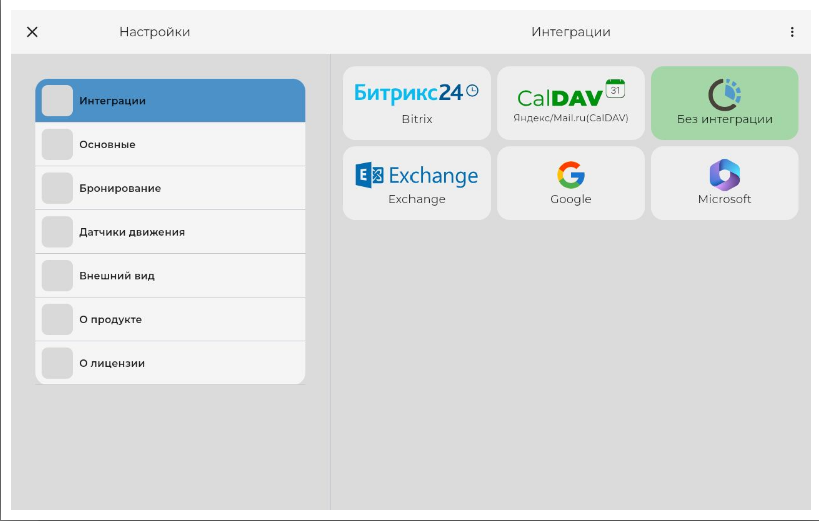This screenshot has width=819, height=521.
Task: Pick the Без интеграции option
Action: [x=724, y=103]
